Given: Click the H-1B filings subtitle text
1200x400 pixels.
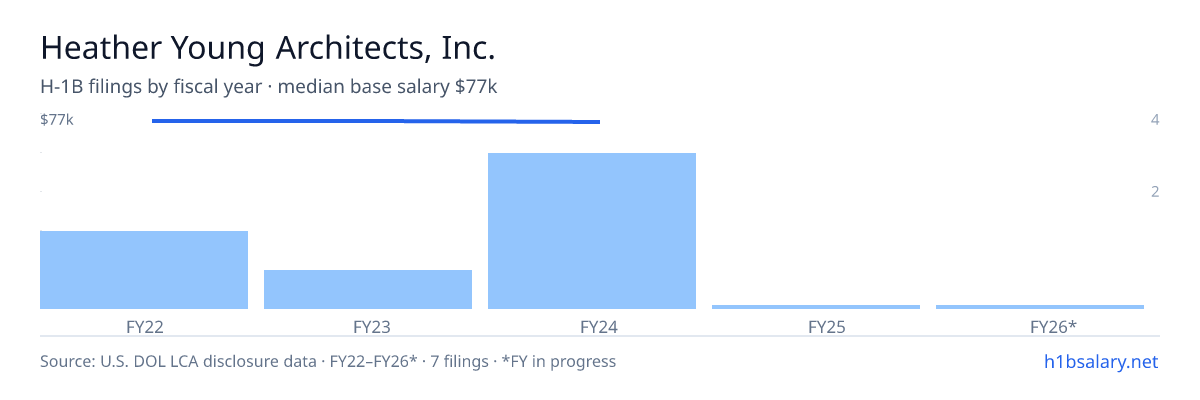Looking at the screenshot, I should (269, 87).
